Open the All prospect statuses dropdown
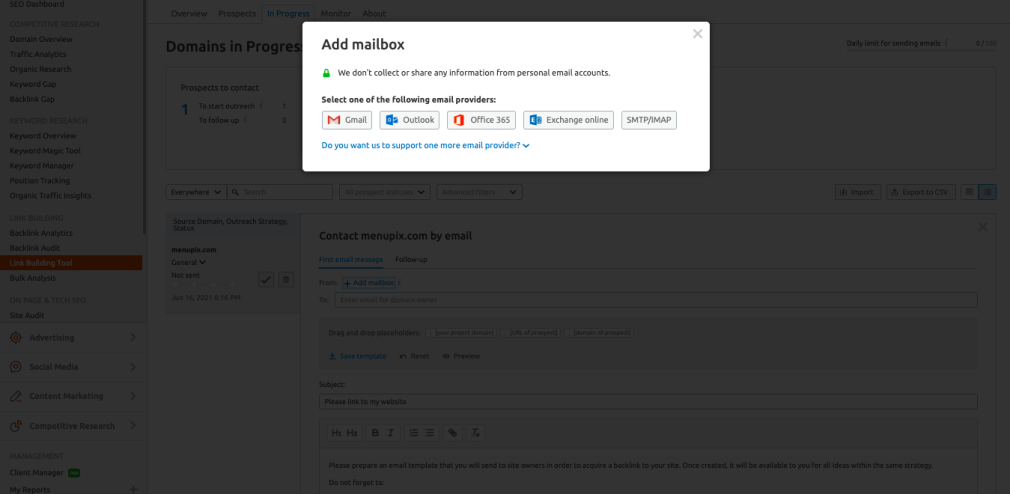The height and width of the screenshot is (494, 1010). click(x=385, y=191)
